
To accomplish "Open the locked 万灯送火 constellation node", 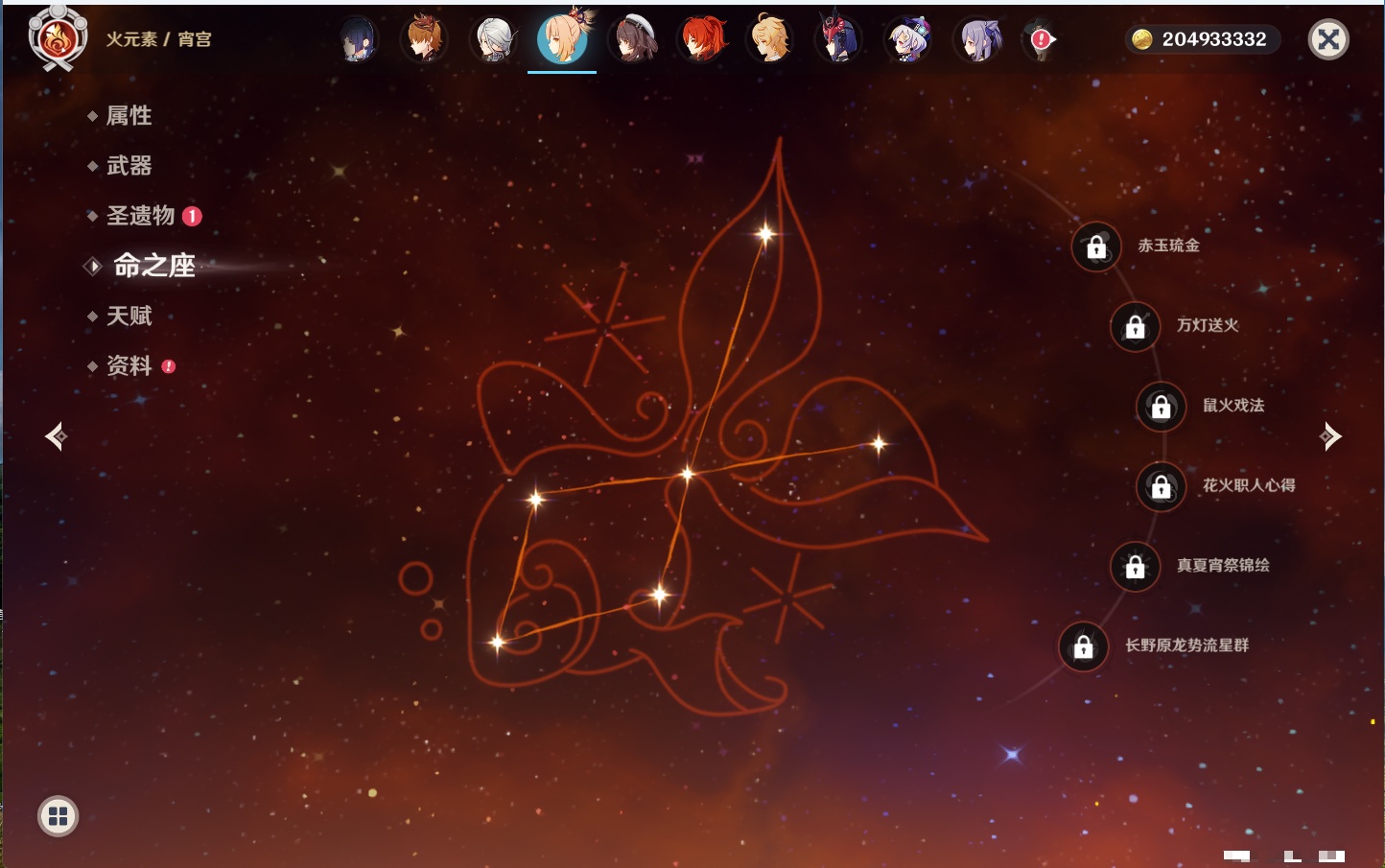I will (1136, 326).
